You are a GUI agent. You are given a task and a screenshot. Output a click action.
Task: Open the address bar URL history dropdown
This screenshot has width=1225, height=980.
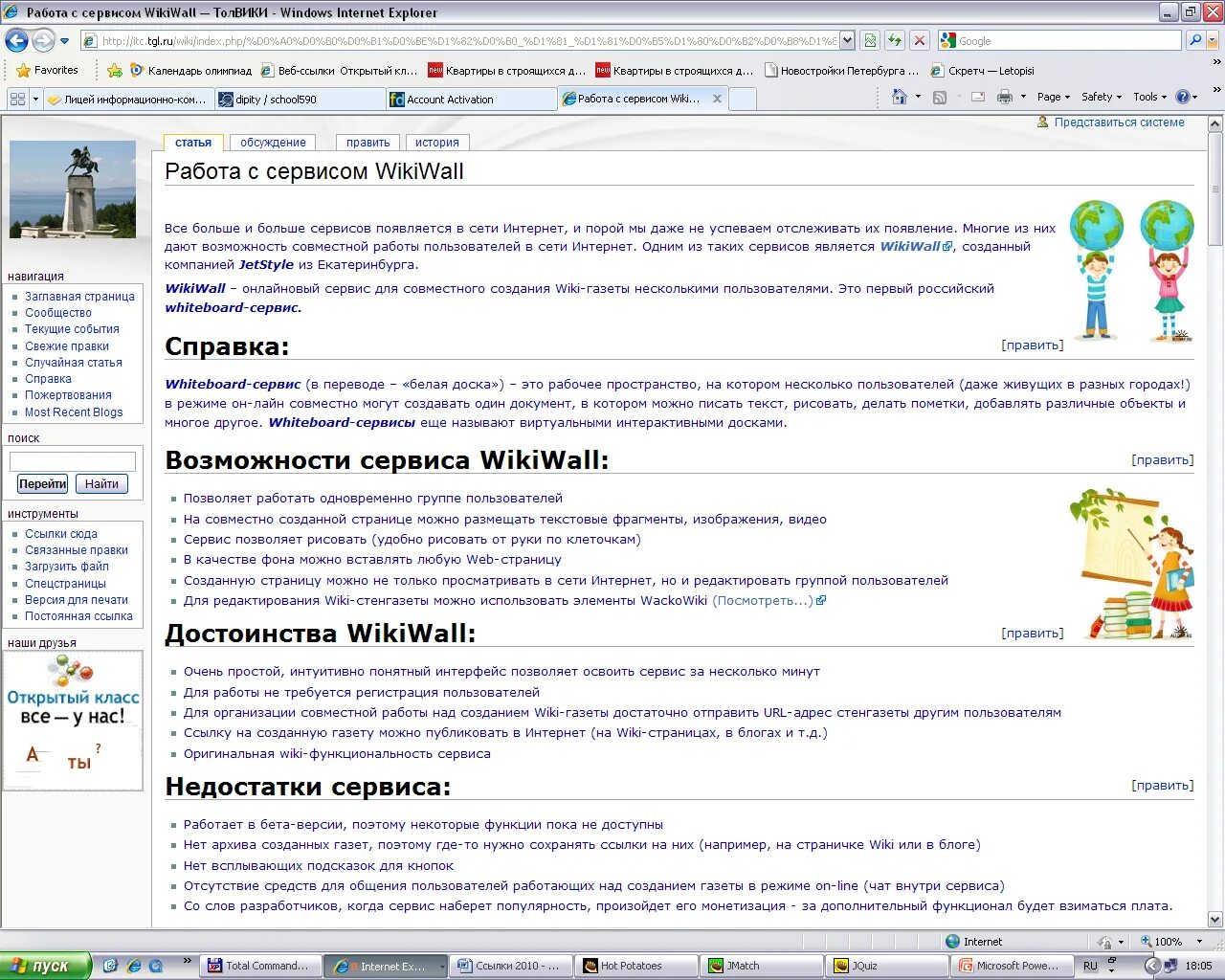(847, 40)
